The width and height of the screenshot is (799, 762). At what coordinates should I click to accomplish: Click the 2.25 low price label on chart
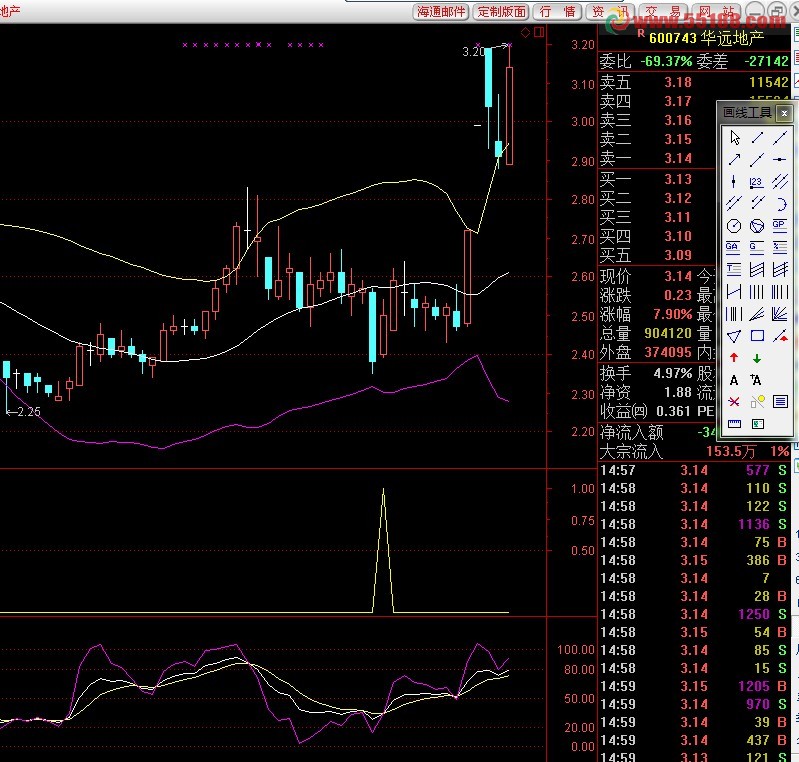tap(29, 412)
